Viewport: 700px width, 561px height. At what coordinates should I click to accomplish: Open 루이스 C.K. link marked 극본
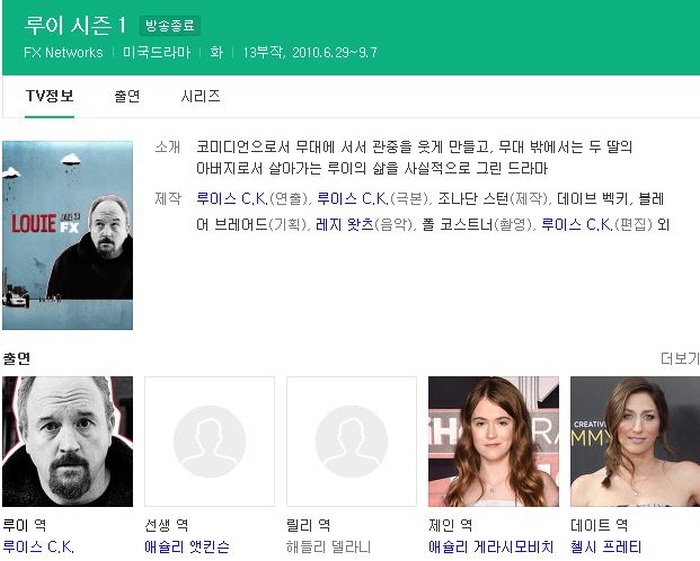click(x=352, y=198)
